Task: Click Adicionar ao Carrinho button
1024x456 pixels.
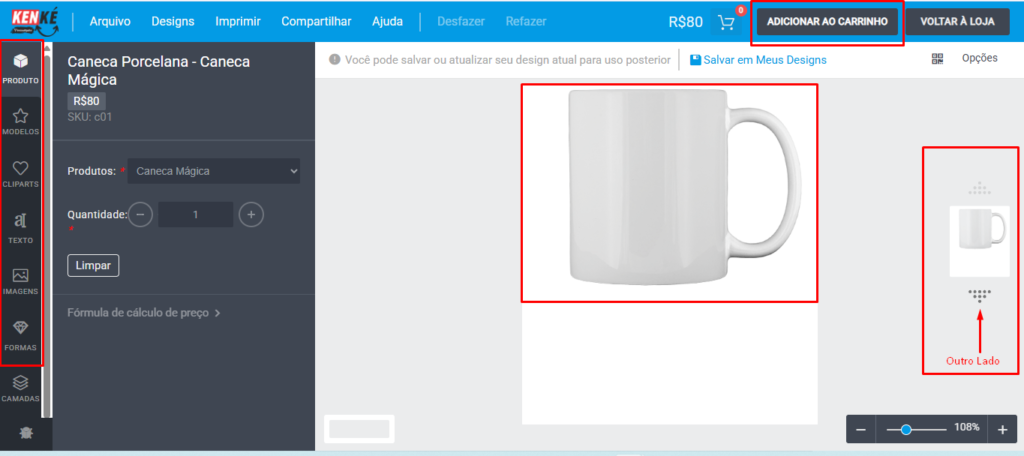Action: (x=827, y=22)
